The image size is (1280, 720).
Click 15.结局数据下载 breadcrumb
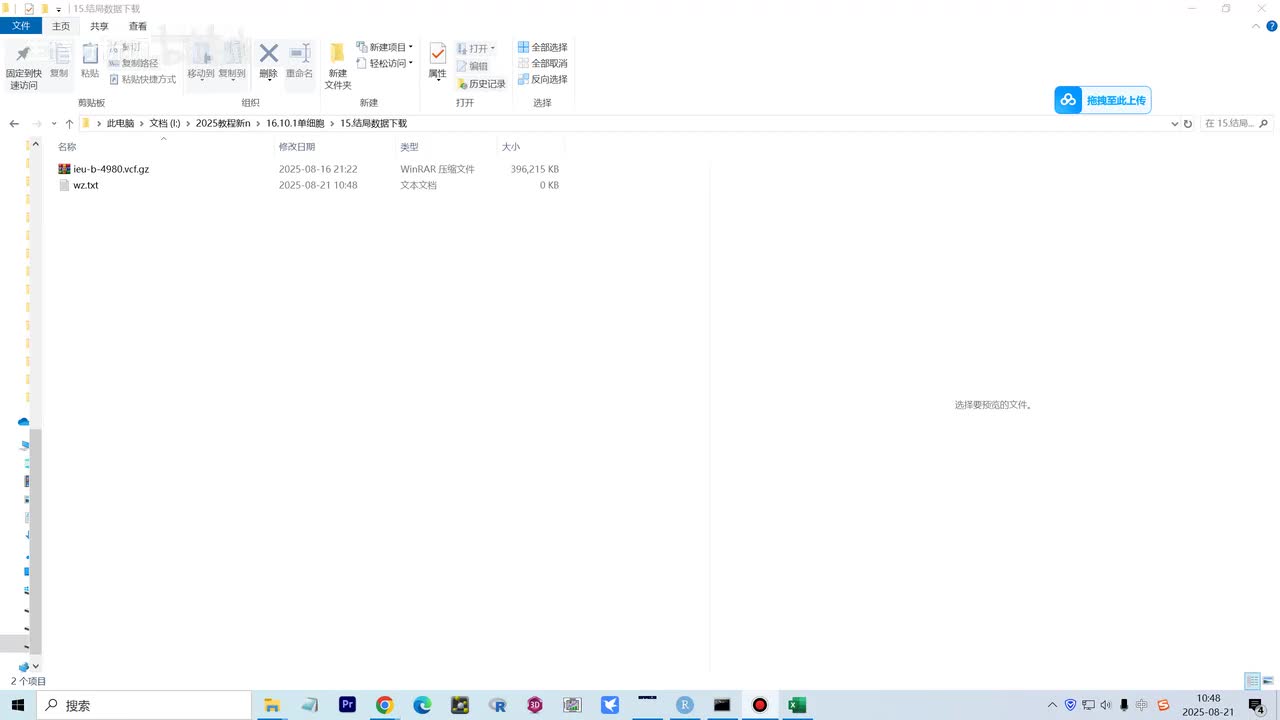tap(374, 123)
